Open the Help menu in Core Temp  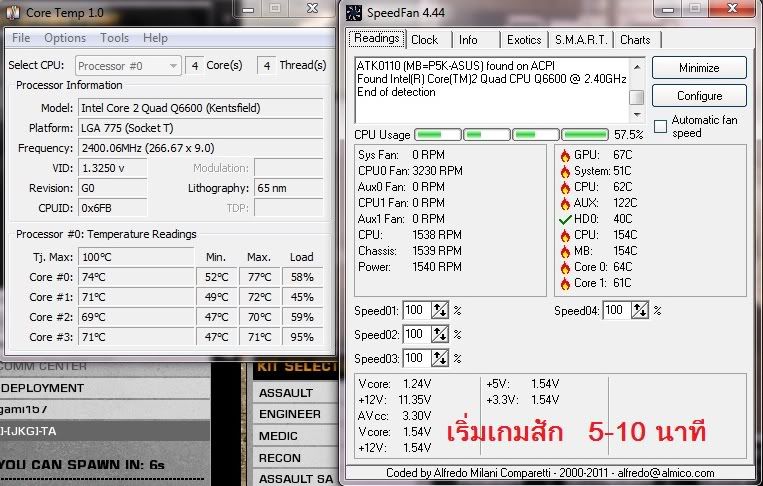155,38
